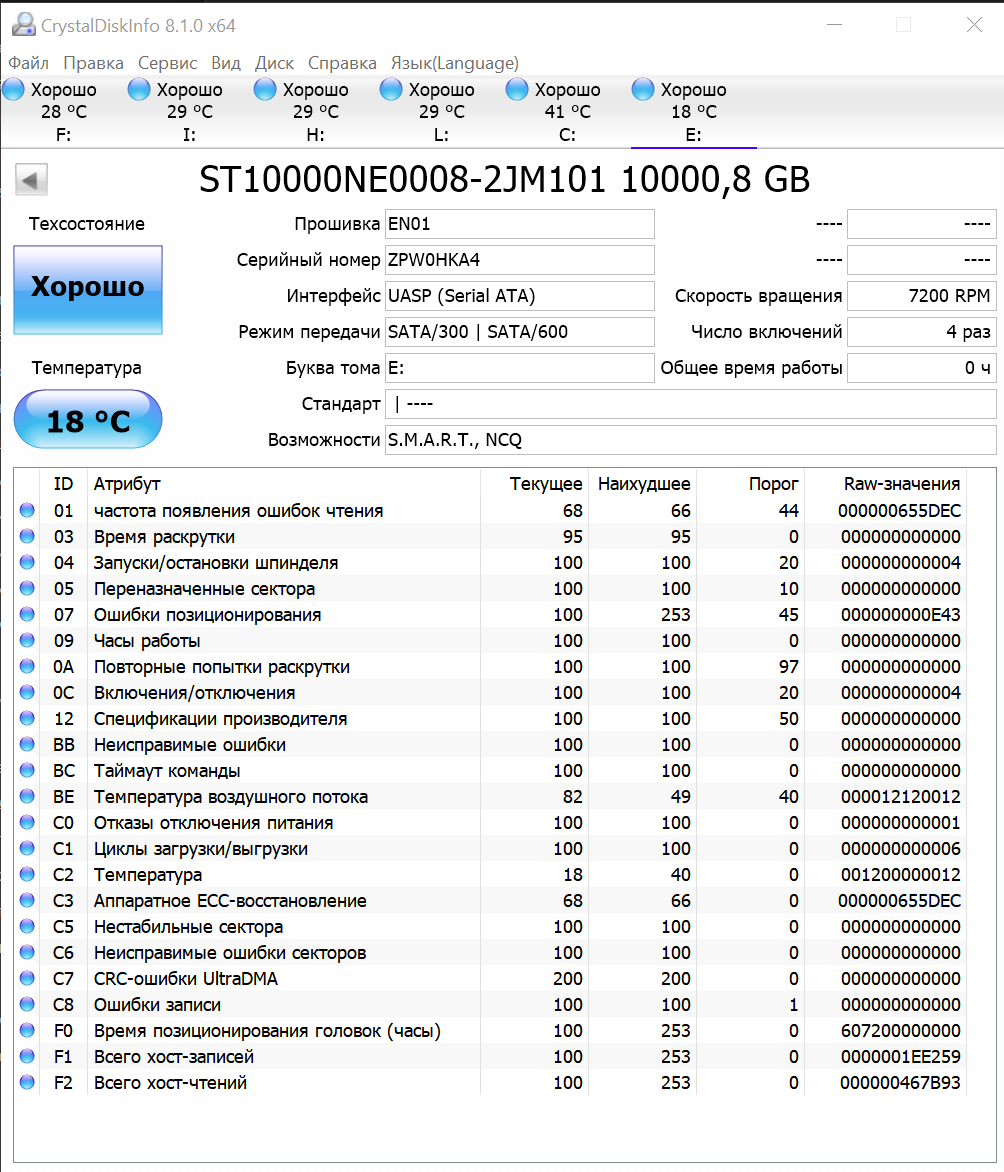The height and width of the screenshot is (1172, 1004).
Task: Select the status orb for drive F:
Action: pos(14,90)
